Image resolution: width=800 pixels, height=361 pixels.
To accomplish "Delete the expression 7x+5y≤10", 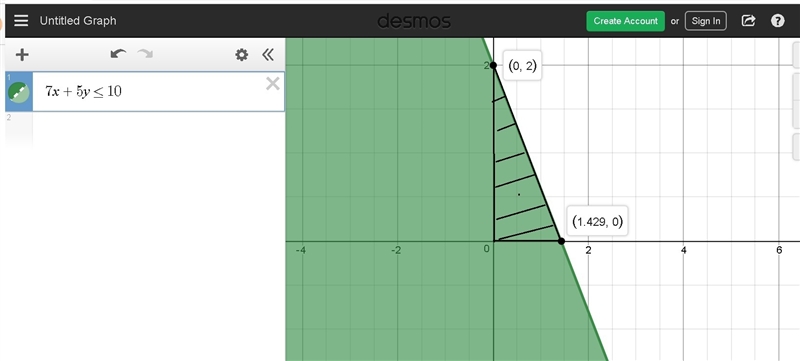I will tap(273, 84).
